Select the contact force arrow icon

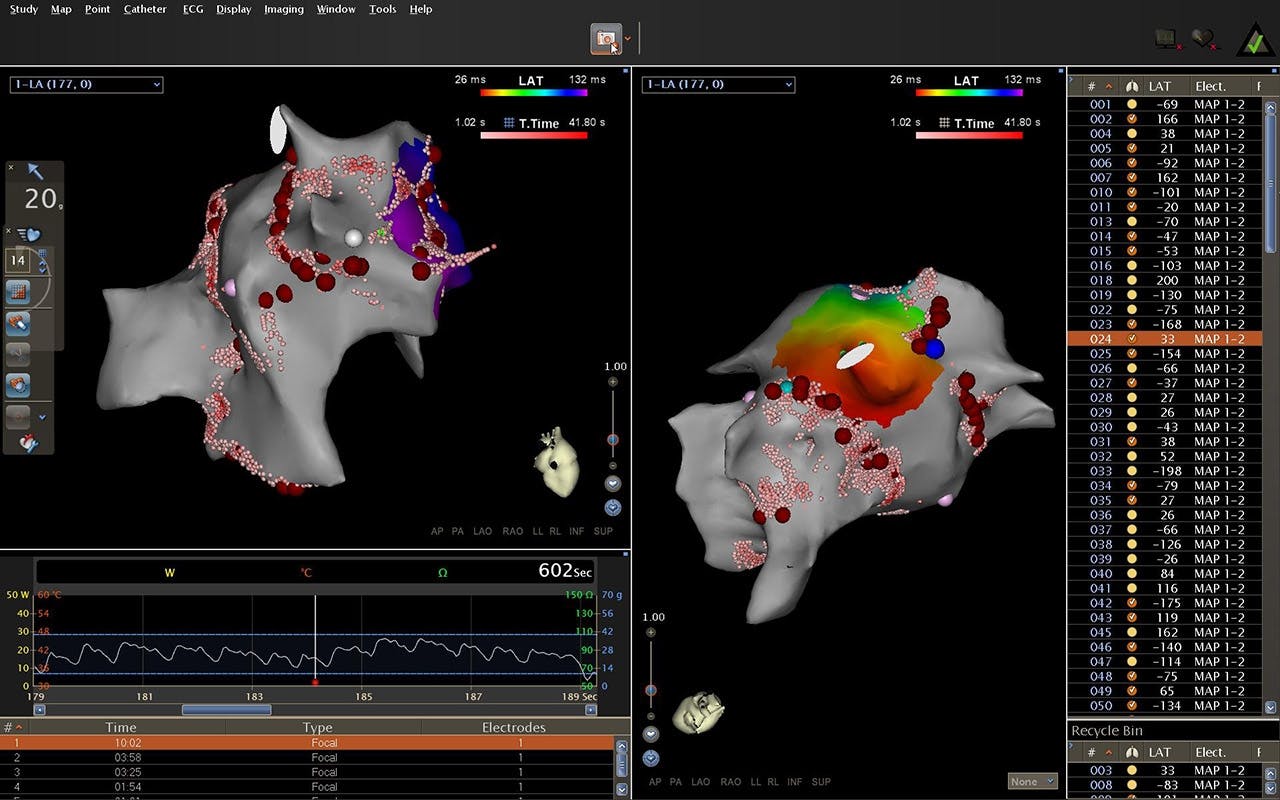coord(35,171)
